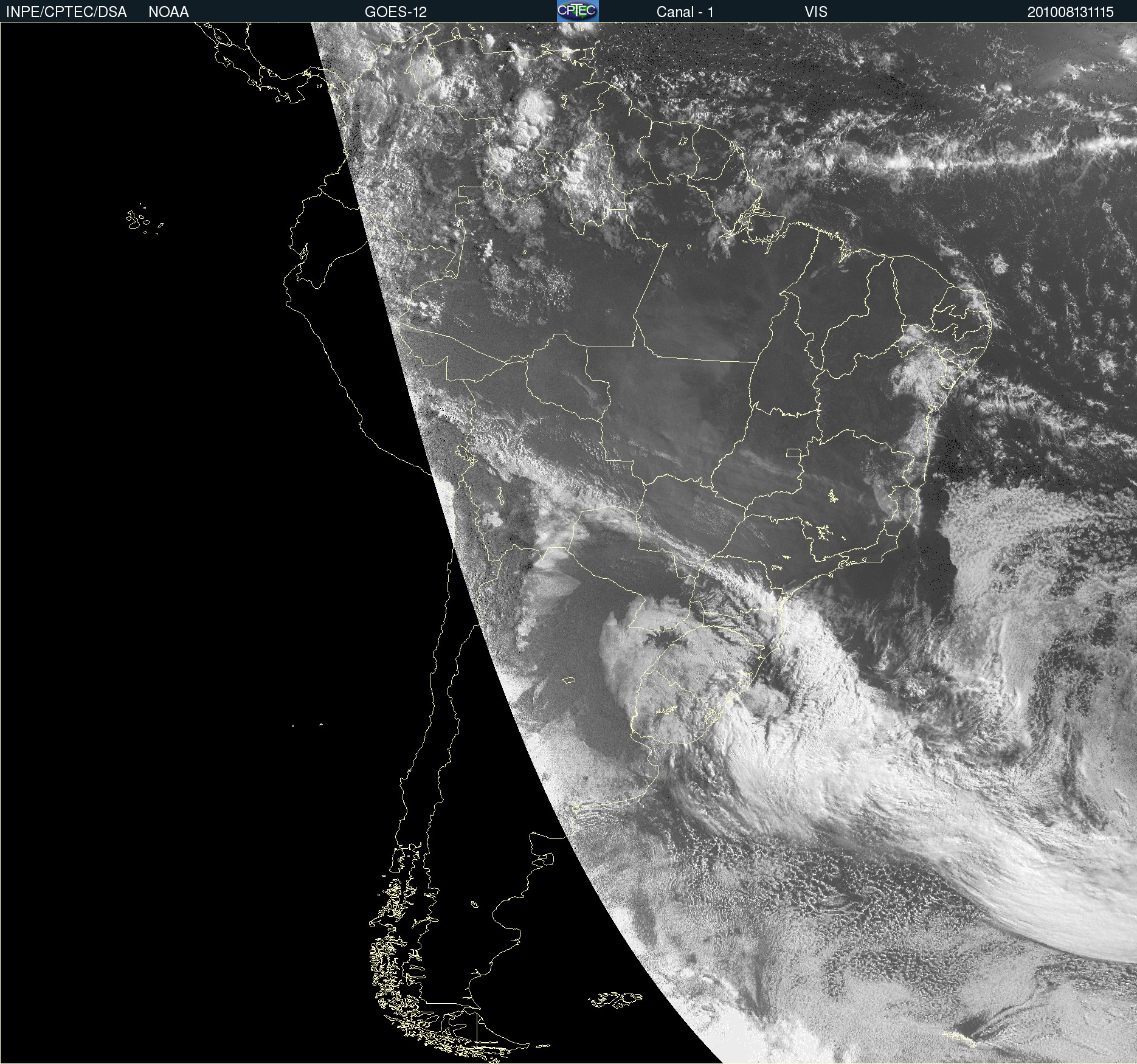Click the CPTEC logo in the header
The image size is (1137, 1064).
[x=578, y=11]
